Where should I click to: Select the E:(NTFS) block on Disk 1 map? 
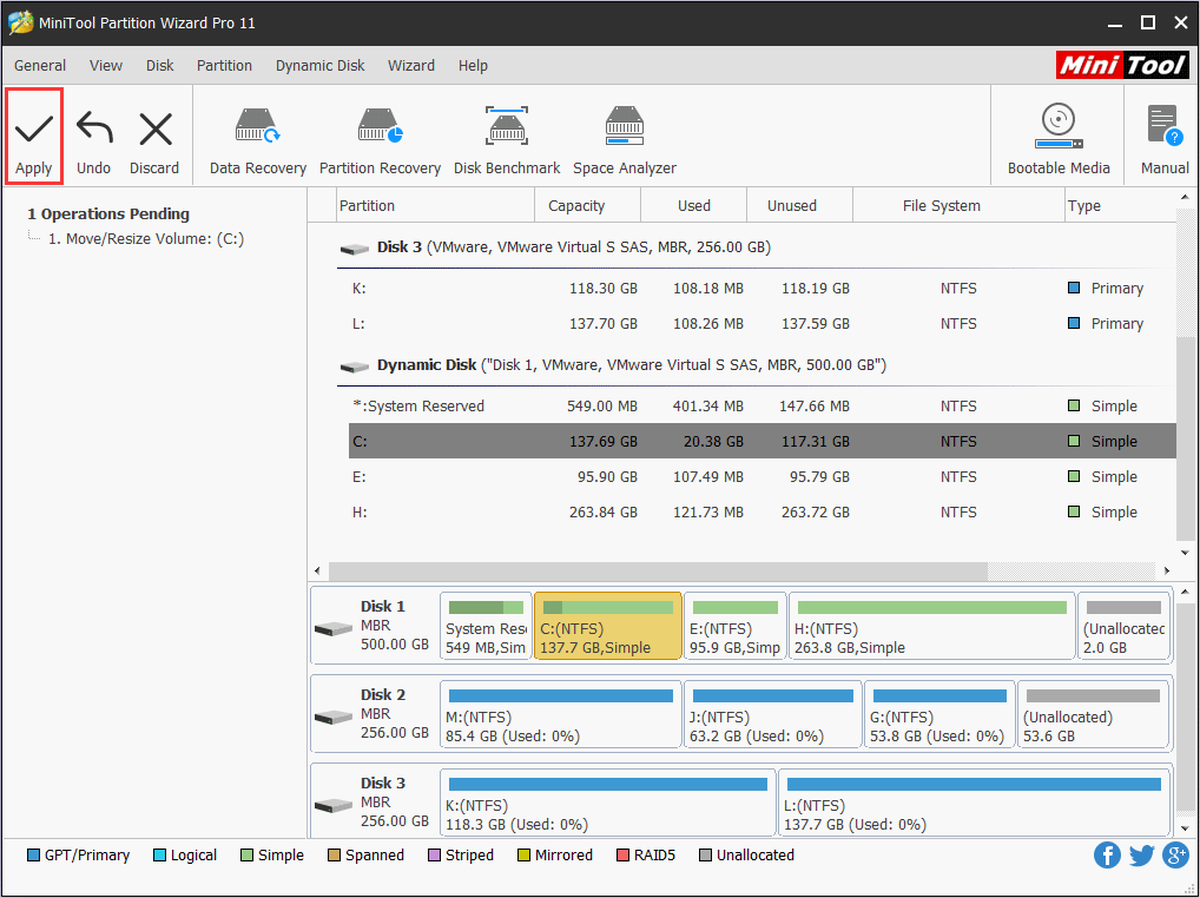click(x=735, y=626)
